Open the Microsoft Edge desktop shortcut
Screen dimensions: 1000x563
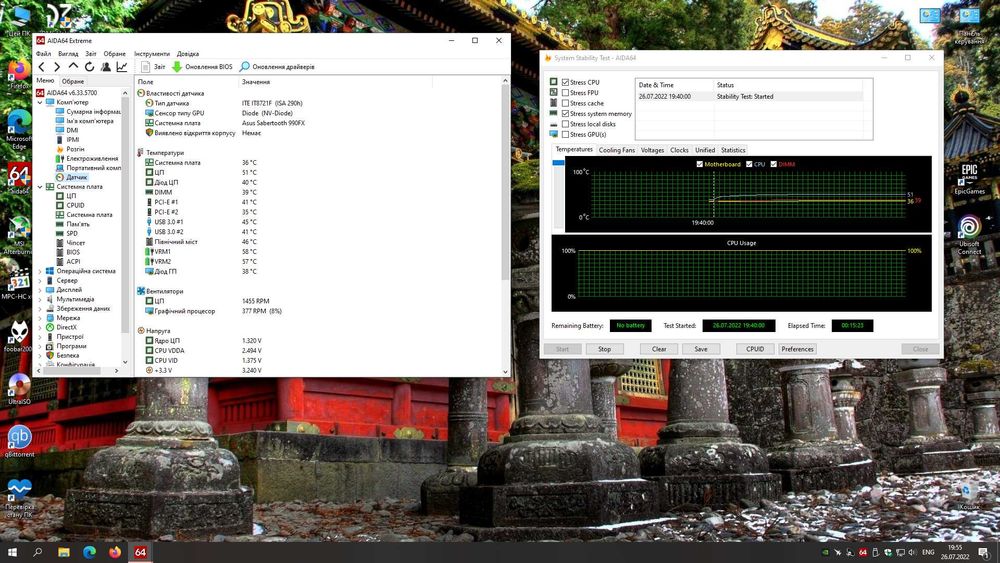click(x=19, y=129)
